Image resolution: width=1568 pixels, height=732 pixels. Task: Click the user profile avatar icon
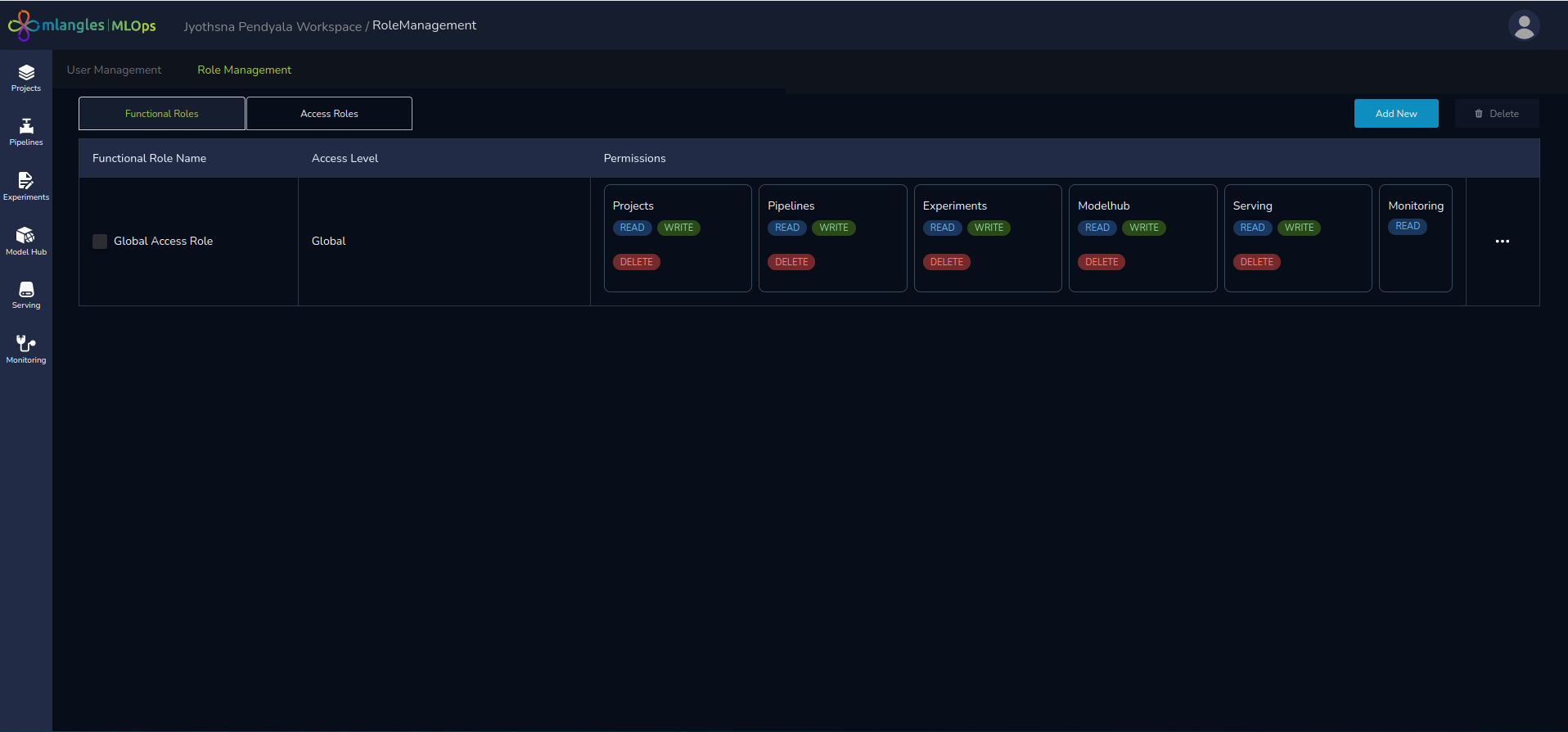pos(1523,26)
